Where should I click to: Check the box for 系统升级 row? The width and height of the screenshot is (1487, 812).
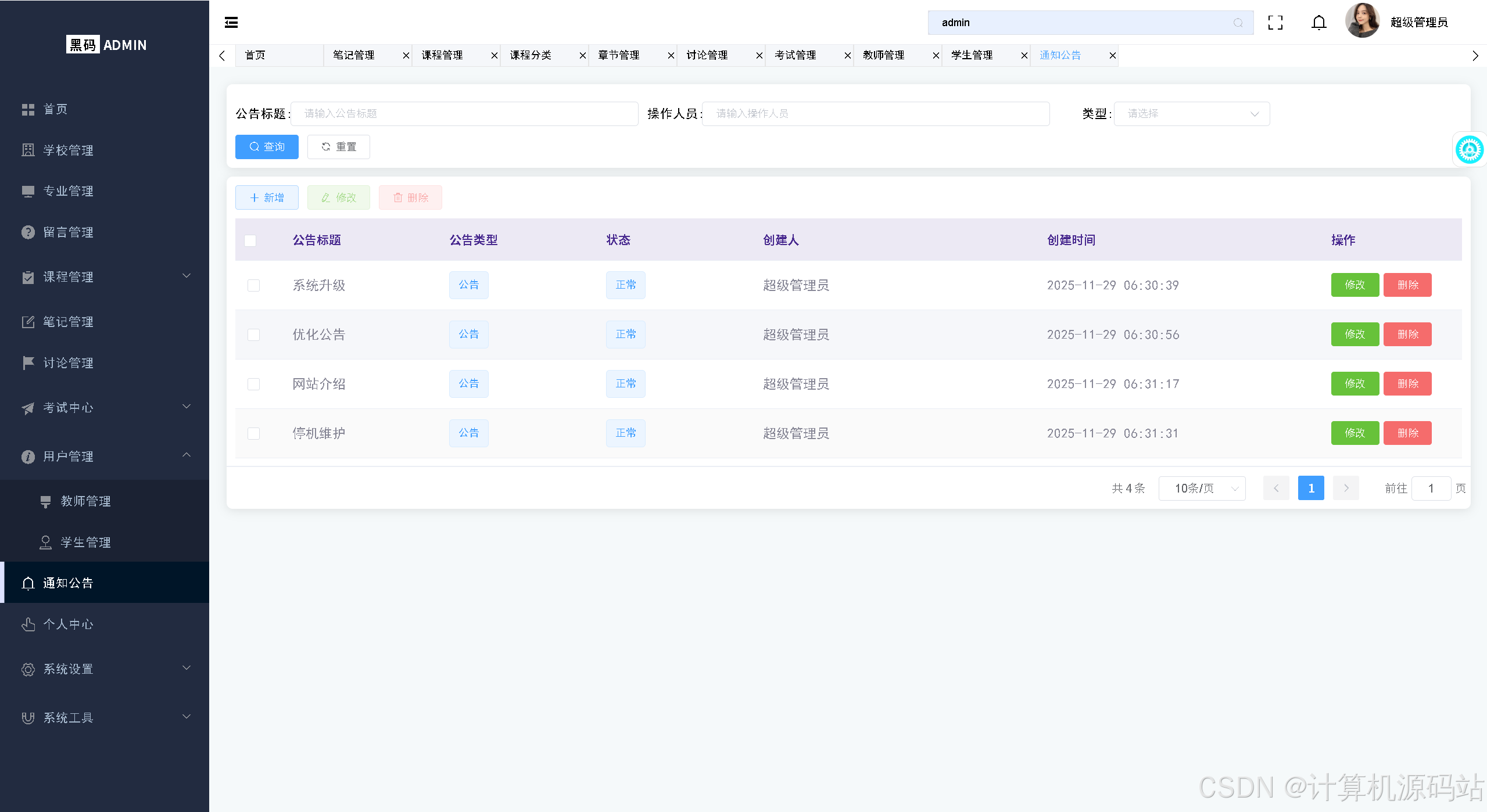[x=253, y=285]
